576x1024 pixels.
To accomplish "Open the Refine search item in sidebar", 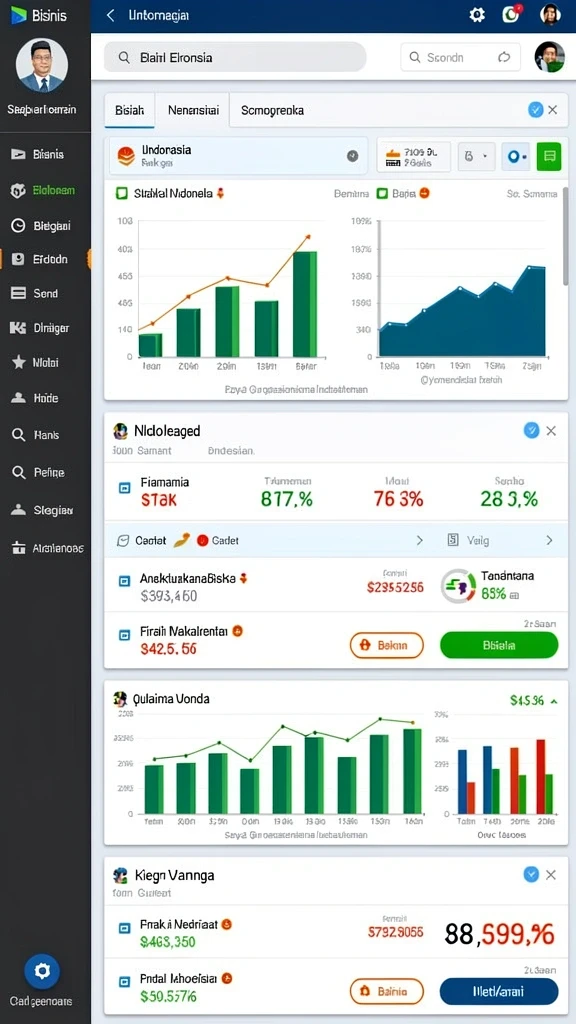I will click(x=44, y=472).
